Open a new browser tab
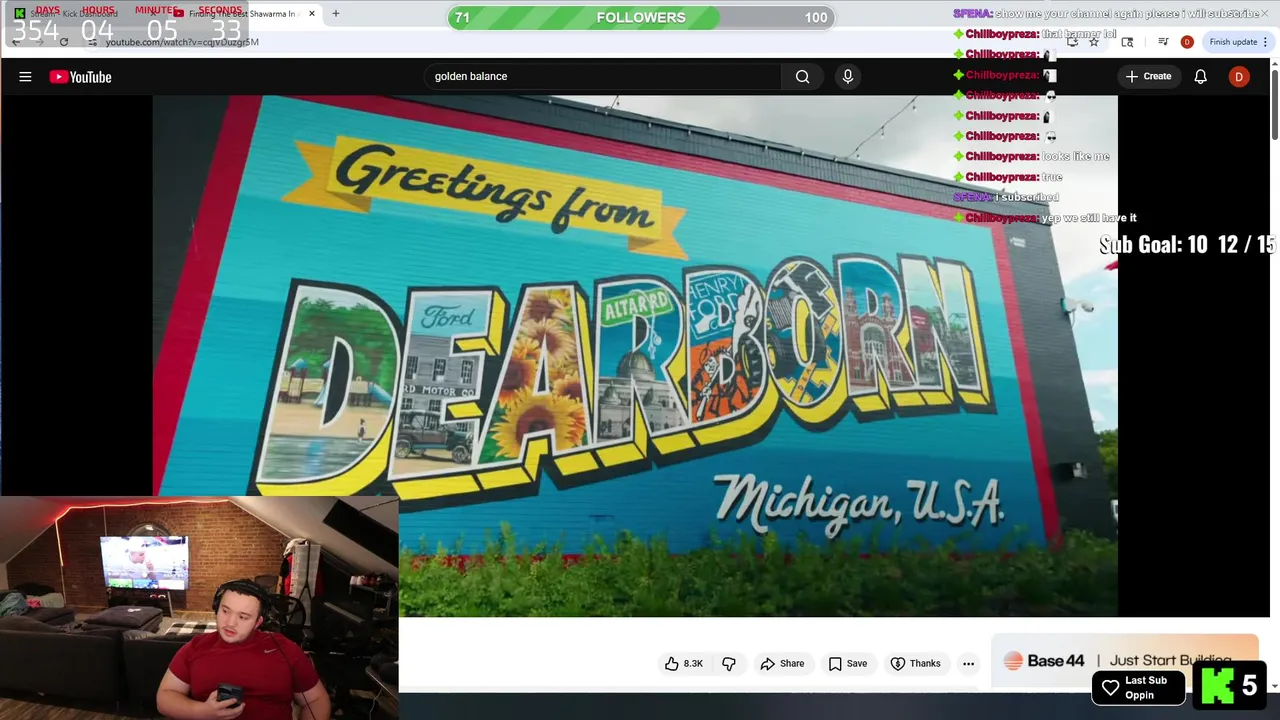Image resolution: width=1280 pixels, height=720 pixels. (x=336, y=14)
